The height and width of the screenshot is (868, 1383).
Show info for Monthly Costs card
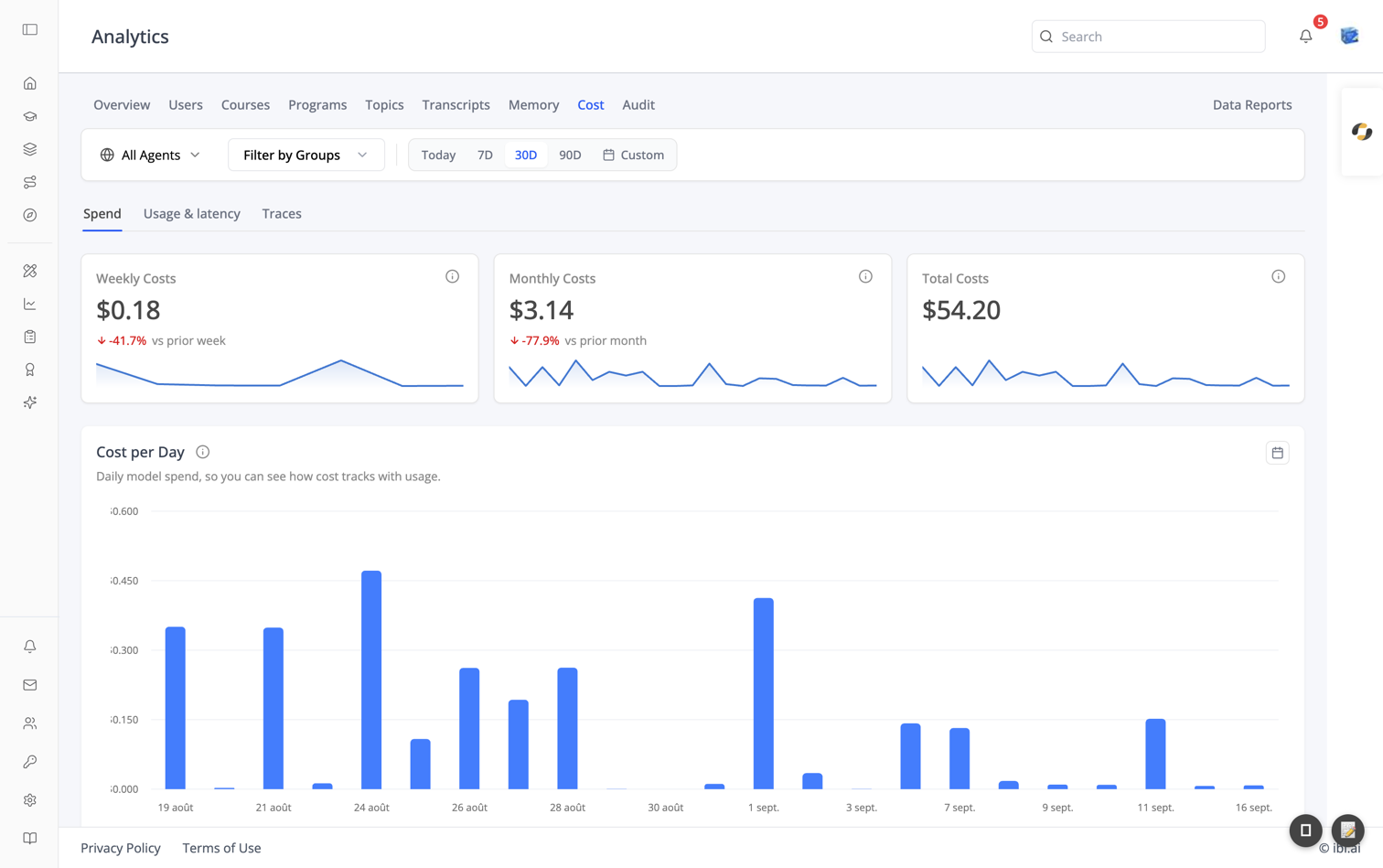pyautogui.click(x=865, y=276)
